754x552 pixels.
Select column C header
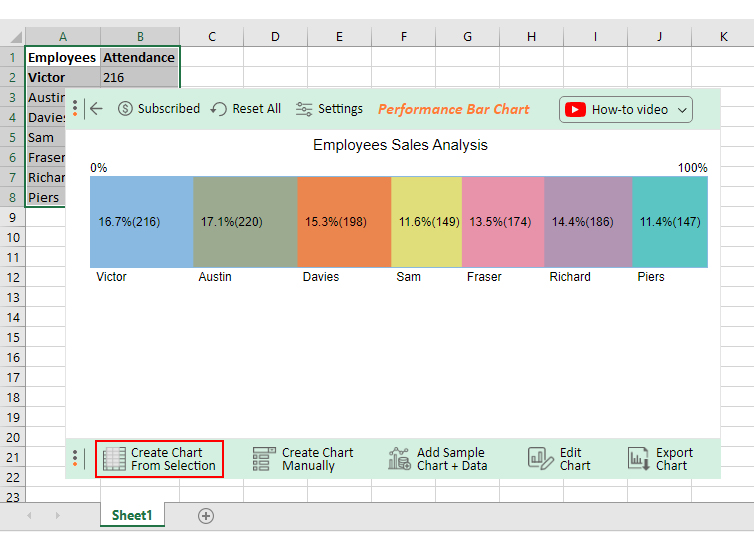212,37
